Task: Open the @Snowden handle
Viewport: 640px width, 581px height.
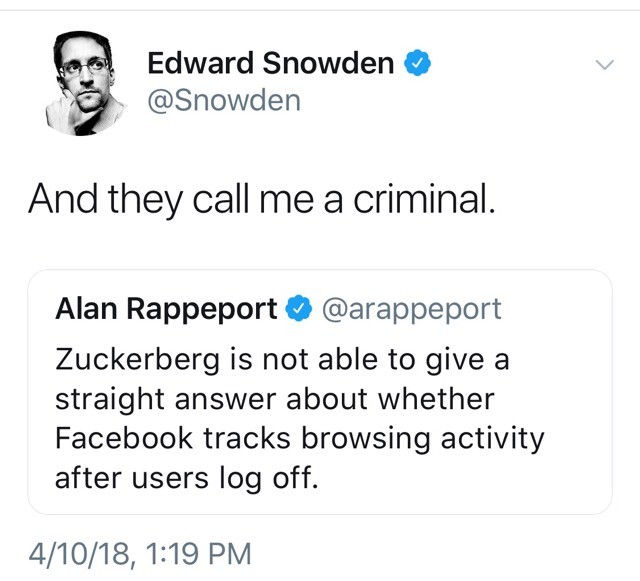Action: point(224,100)
